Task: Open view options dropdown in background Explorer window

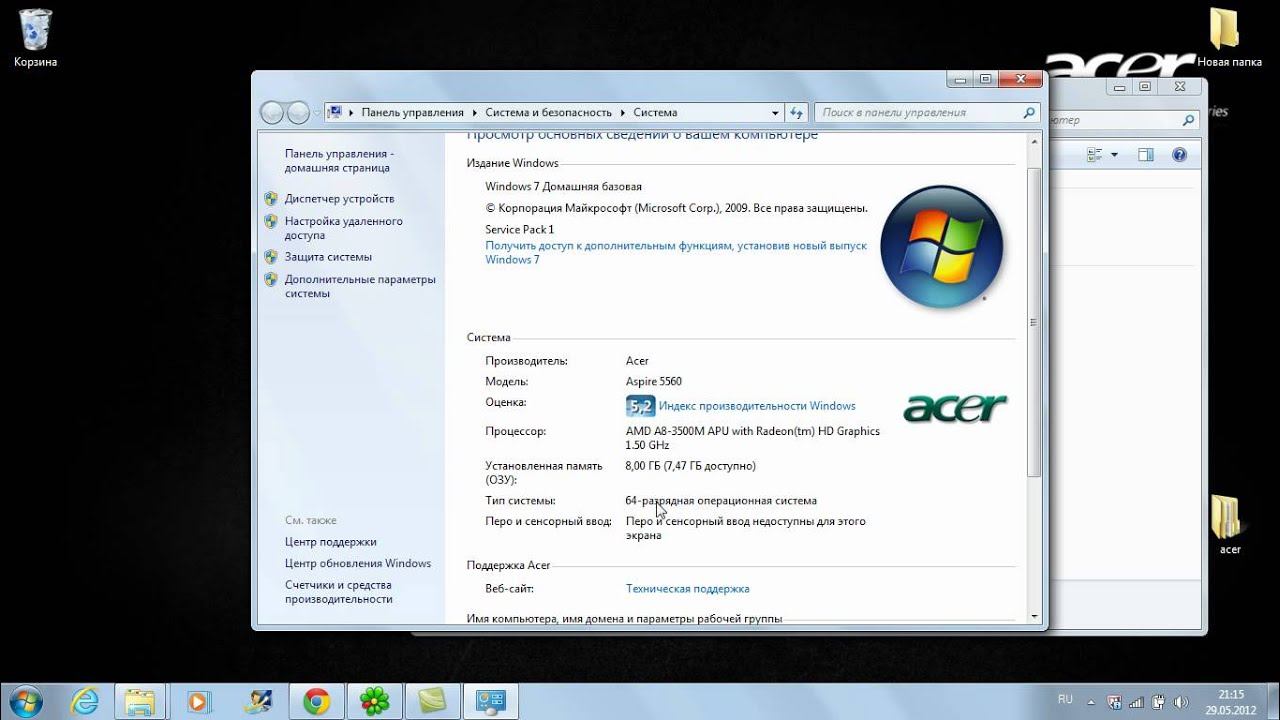Action: point(1114,155)
